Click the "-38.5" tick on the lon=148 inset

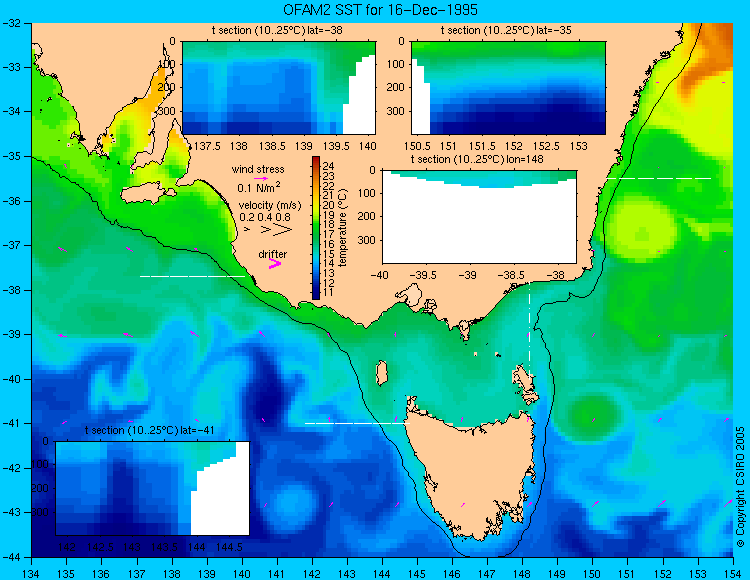coord(513,275)
